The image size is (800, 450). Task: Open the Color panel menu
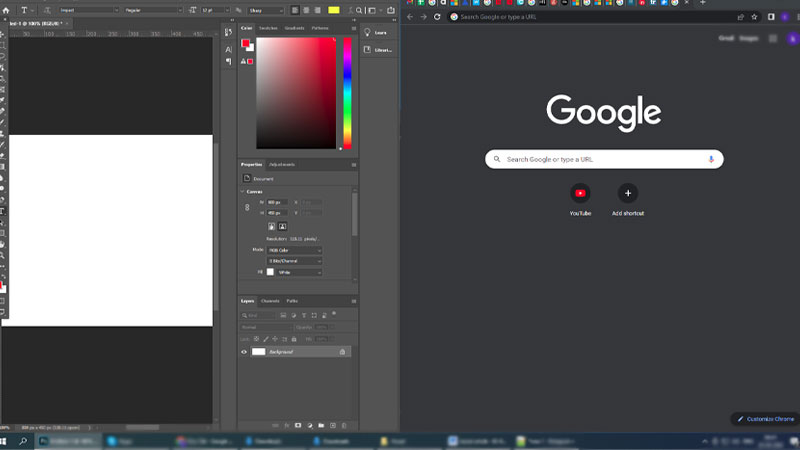click(354, 28)
